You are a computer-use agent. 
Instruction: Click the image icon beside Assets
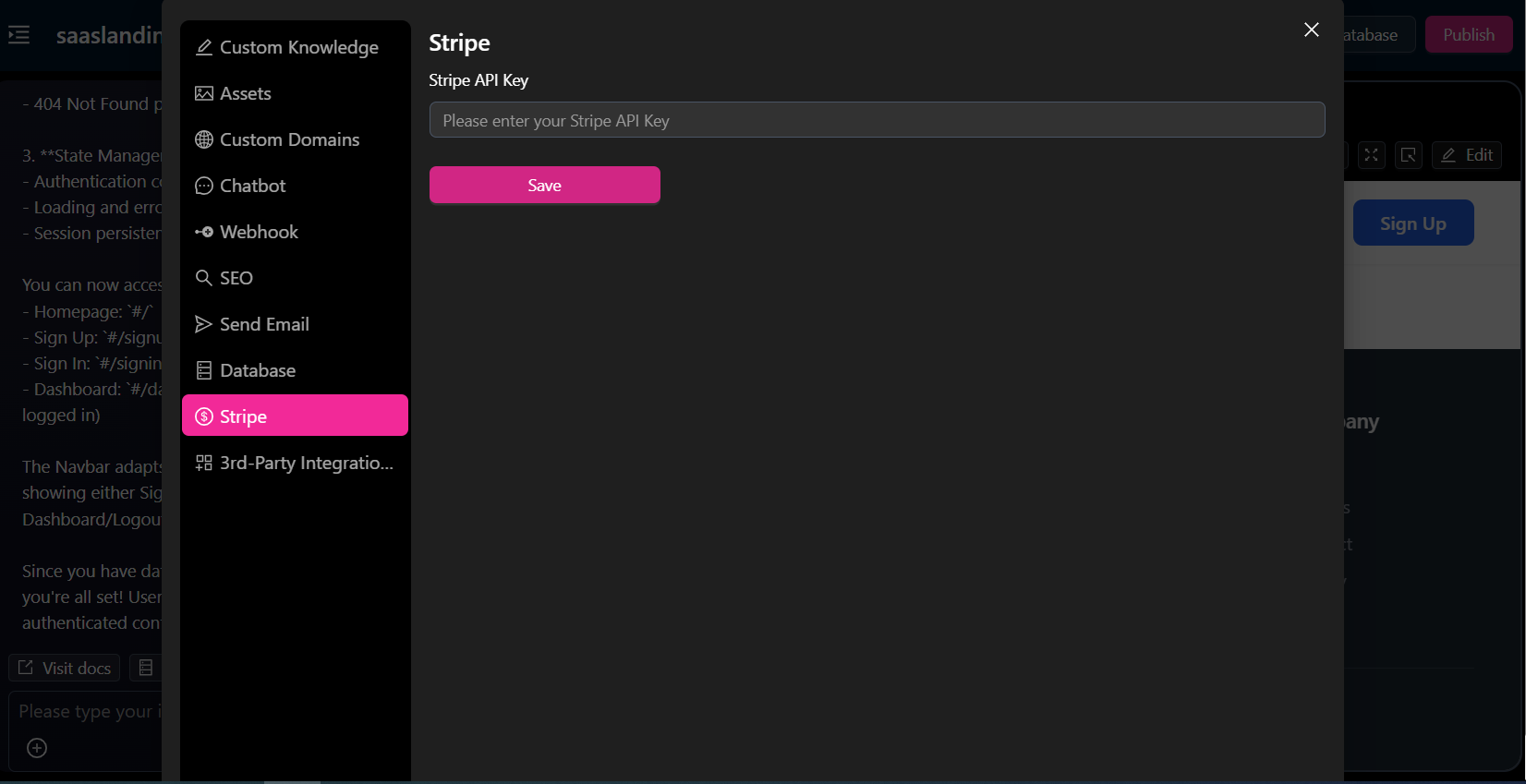point(204,93)
